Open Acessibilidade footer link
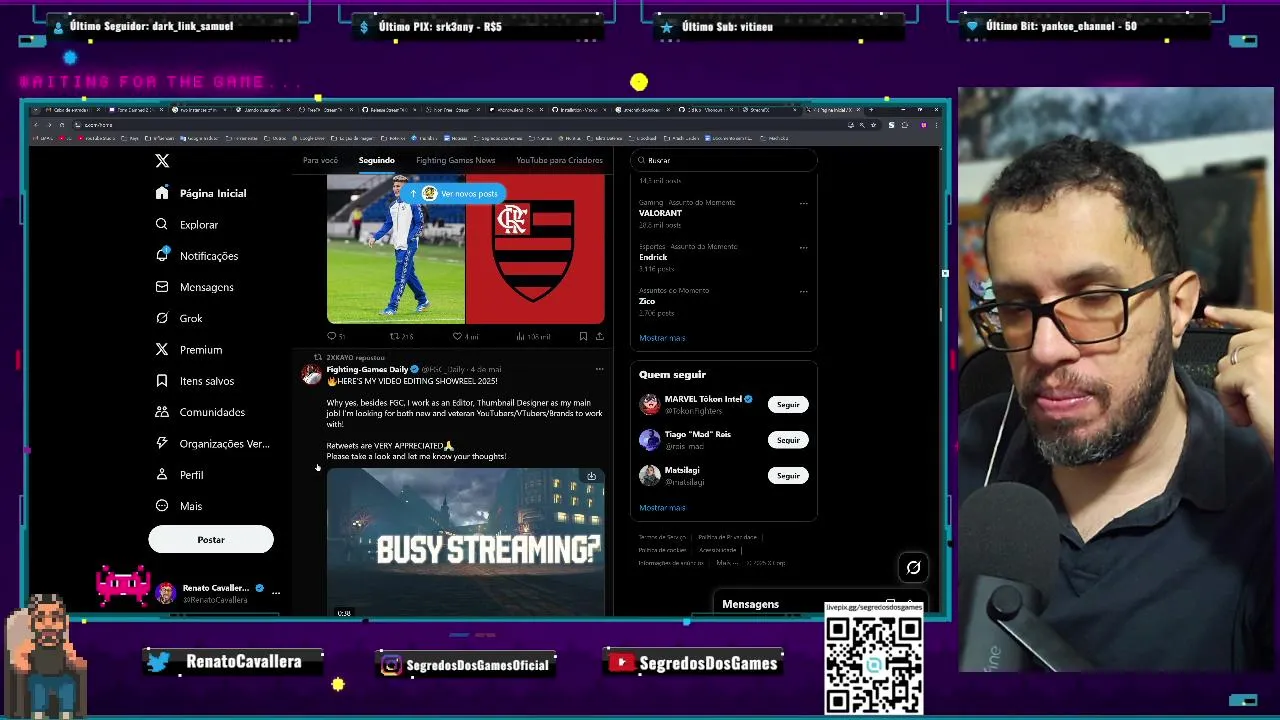Screen dimensions: 1280x720 point(718,550)
